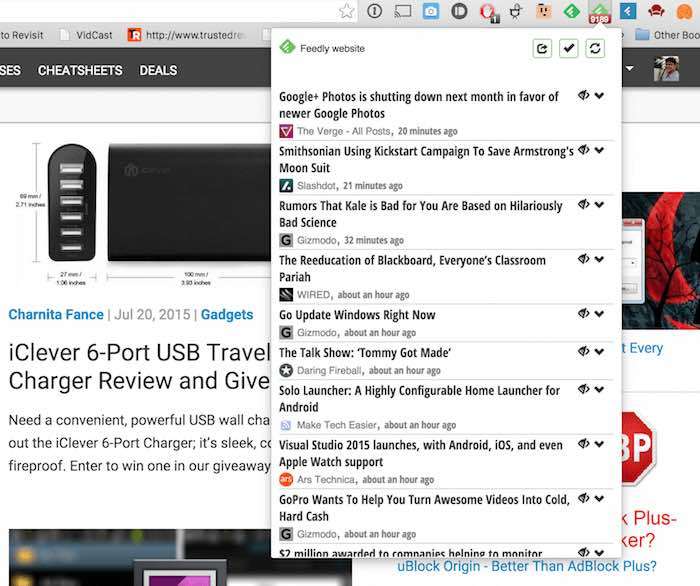Expand the Blackboard article preview

pos(600,259)
